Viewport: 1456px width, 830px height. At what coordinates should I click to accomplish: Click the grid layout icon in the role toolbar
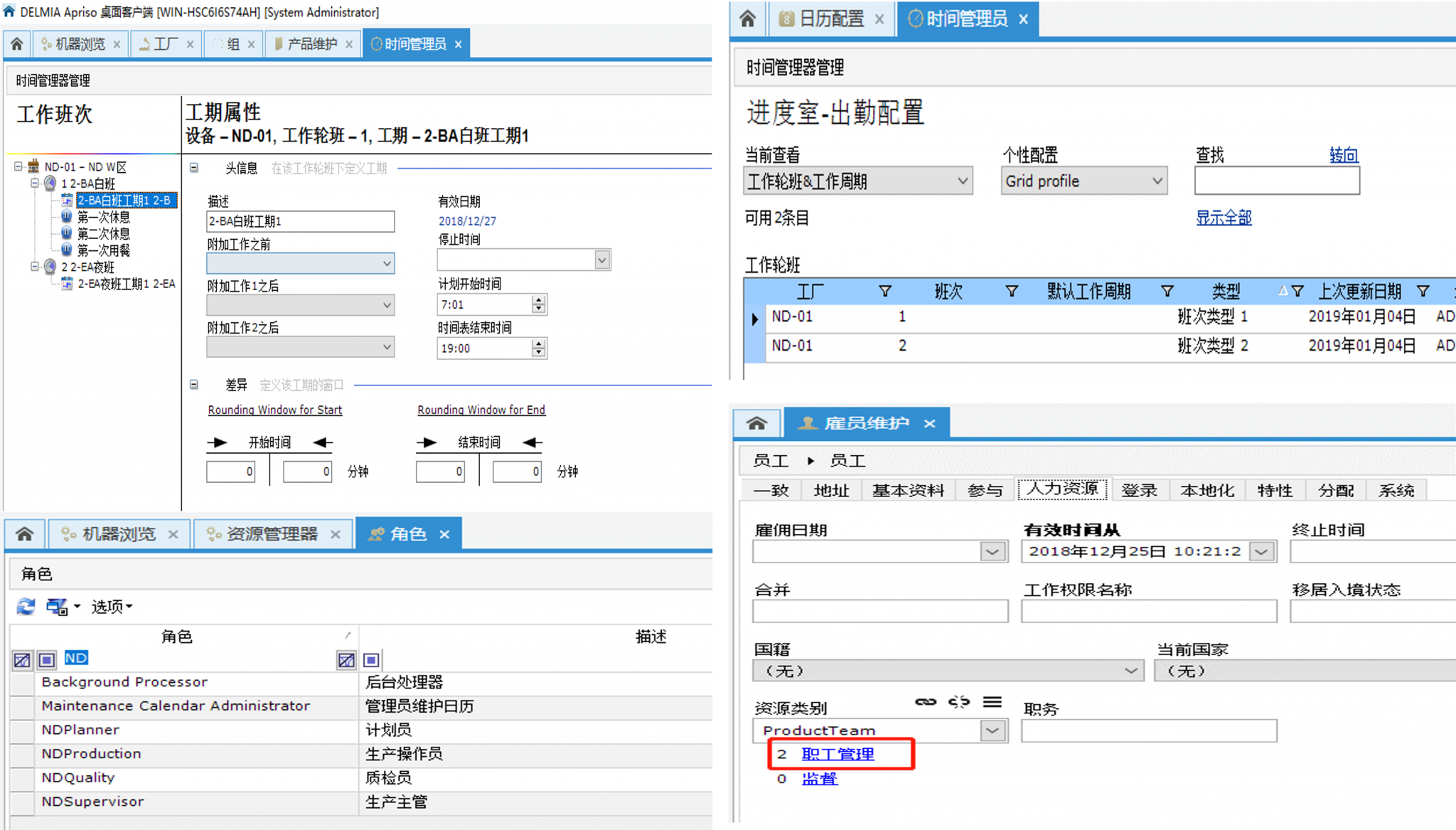(x=57, y=607)
